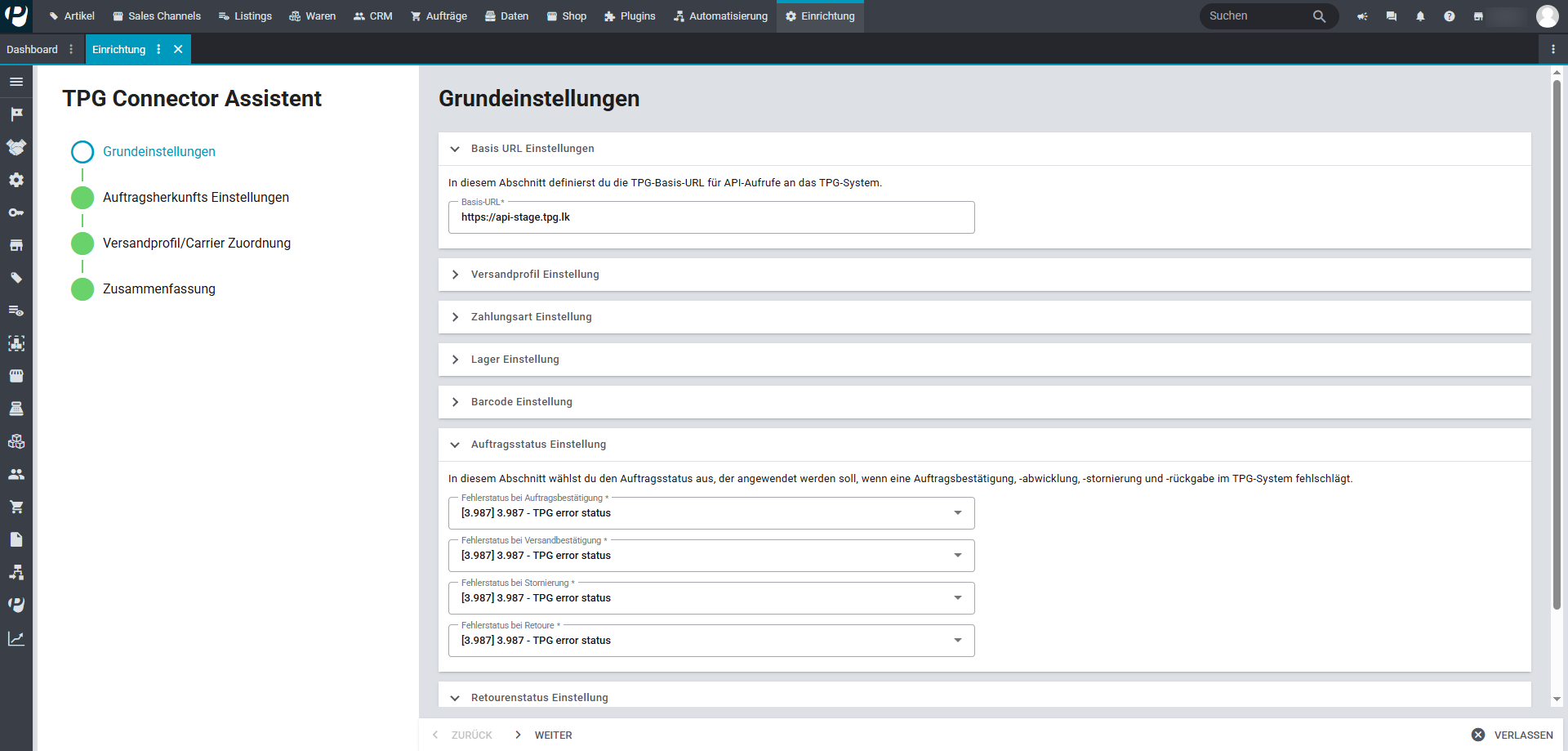1568x751 pixels.
Task: Open the Waren menu
Action: [x=313, y=16]
